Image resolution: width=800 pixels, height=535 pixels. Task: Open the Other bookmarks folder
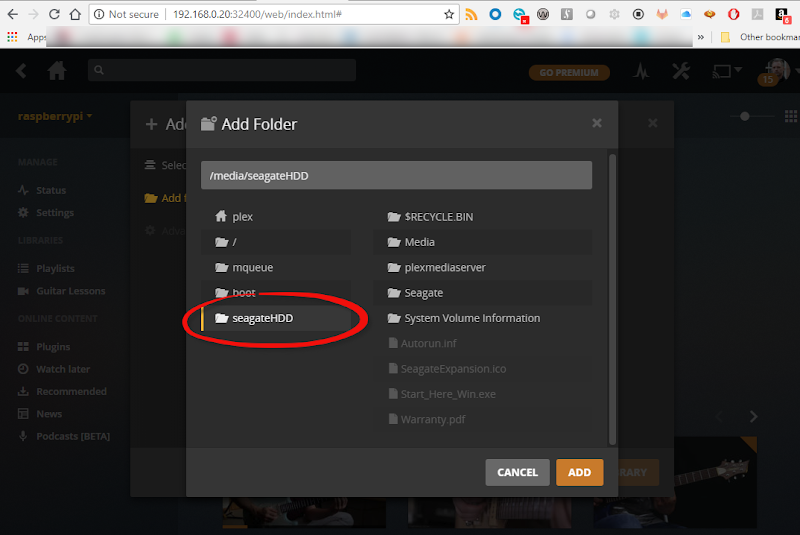click(x=760, y=37)
